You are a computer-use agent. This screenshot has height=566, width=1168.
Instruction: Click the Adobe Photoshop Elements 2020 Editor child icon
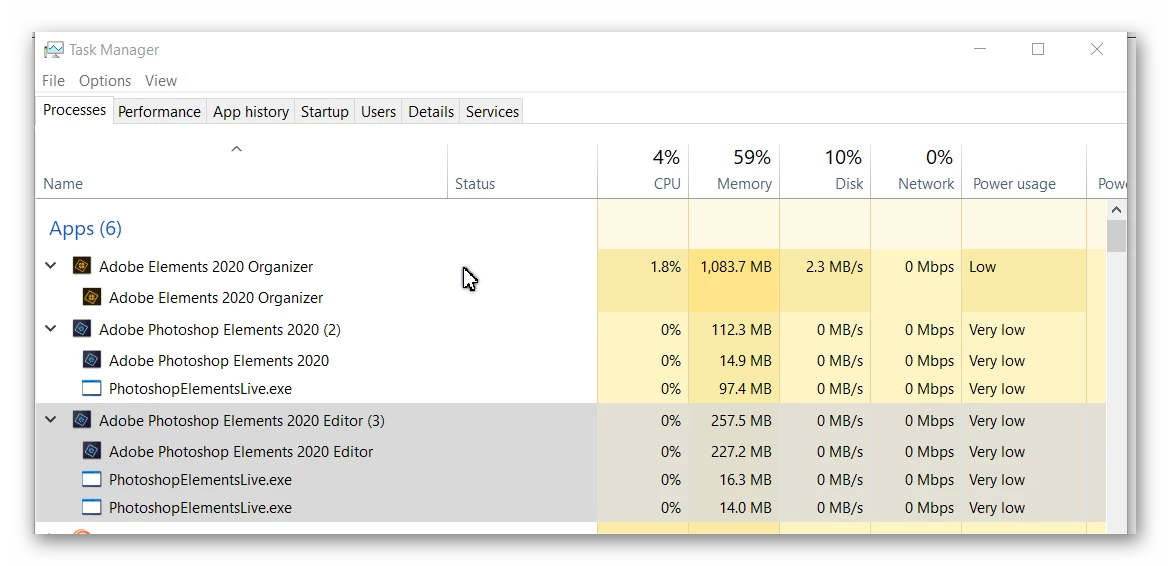point(92,451)
